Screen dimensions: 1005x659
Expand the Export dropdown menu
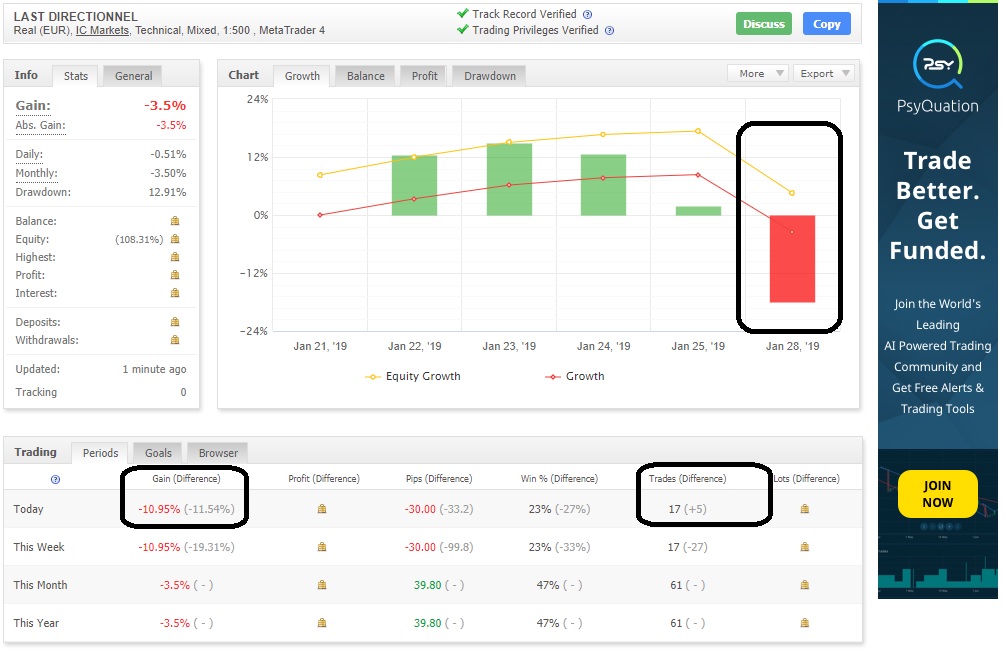click(x=823, y=74)
